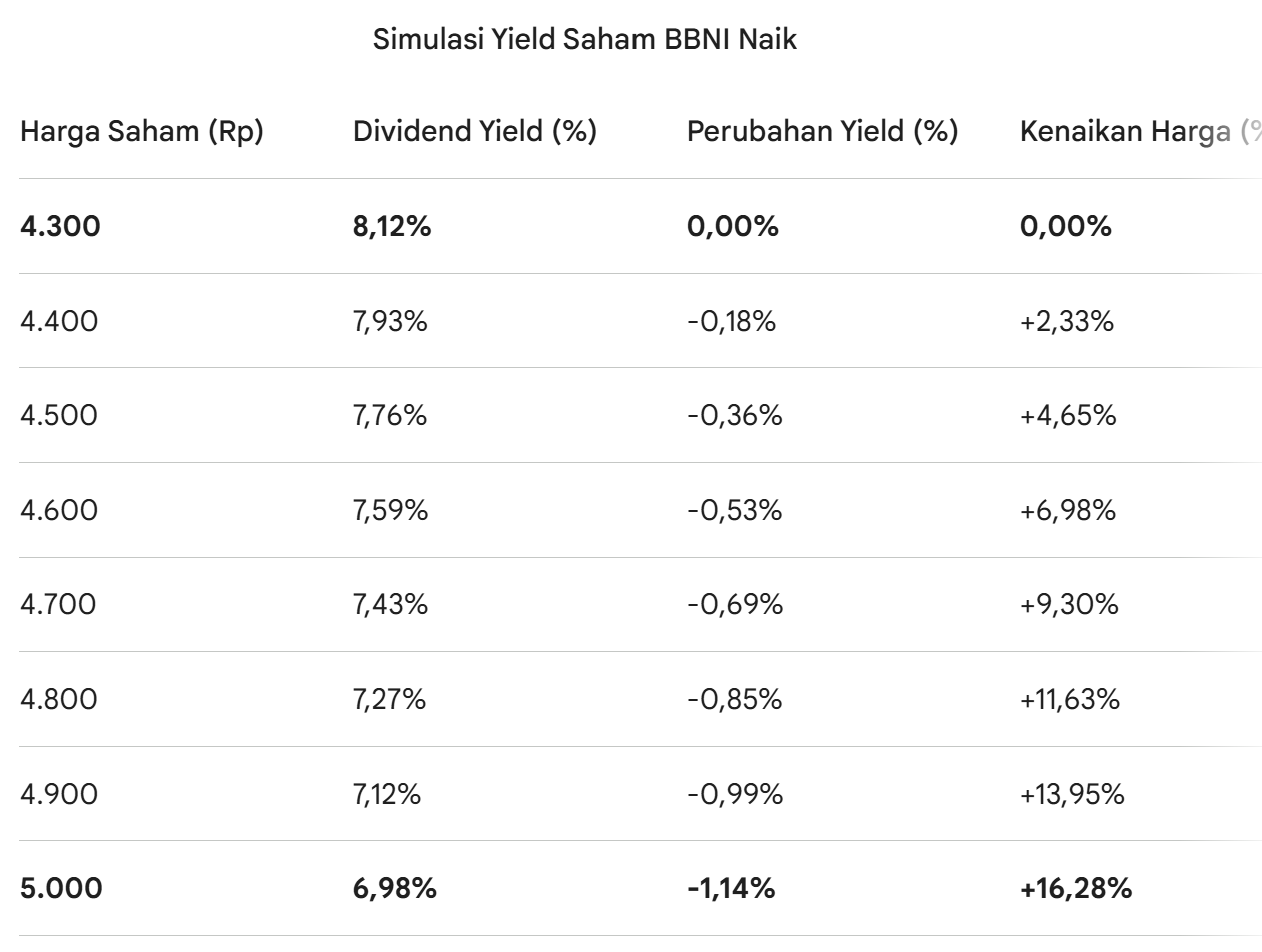
Task: Select the +9,30% price increase cell
Action: 1068,605
